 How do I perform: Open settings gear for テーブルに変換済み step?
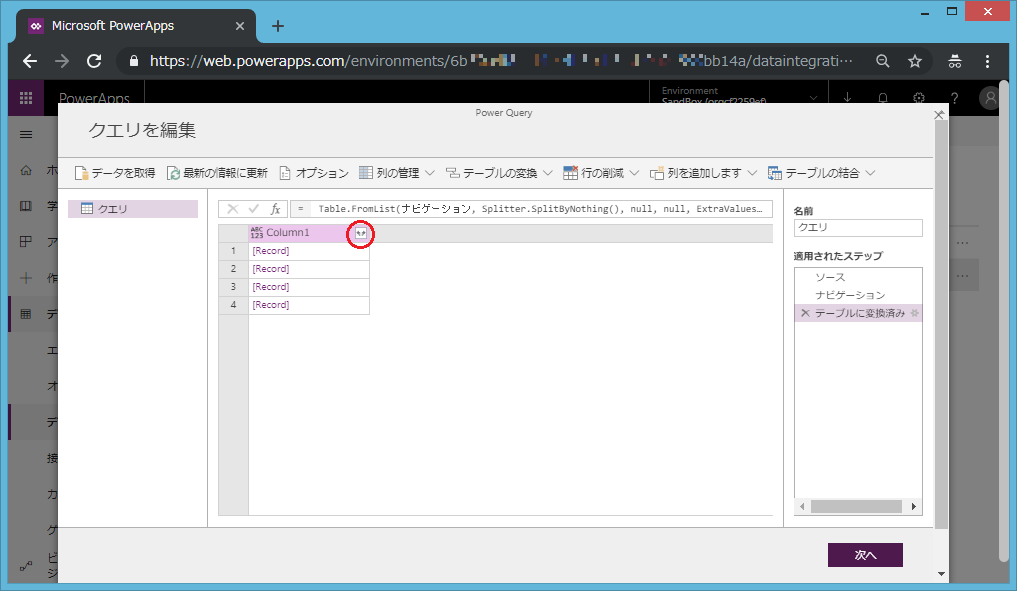click(915, 313)
